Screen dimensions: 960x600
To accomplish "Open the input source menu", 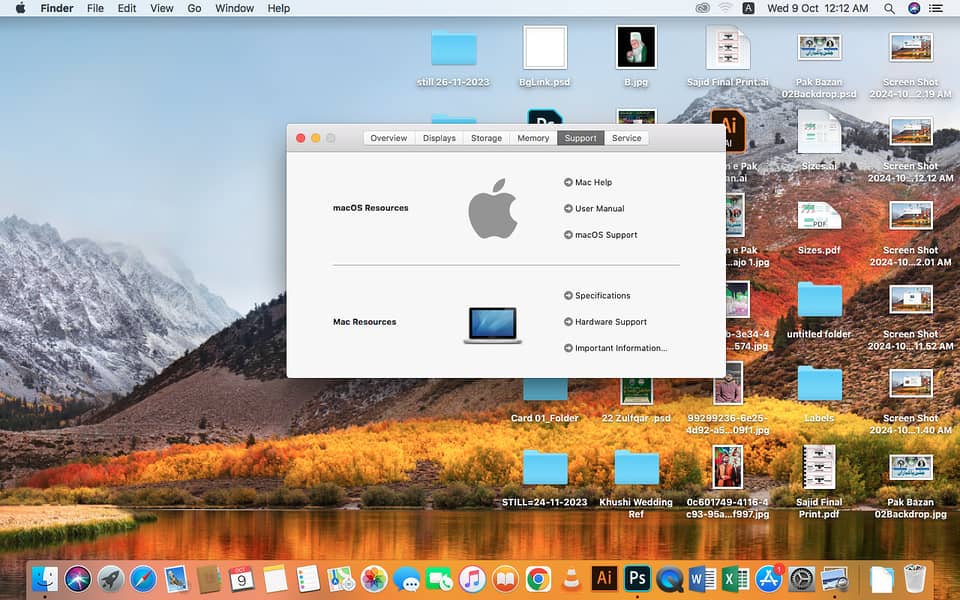I will [749, 8].
